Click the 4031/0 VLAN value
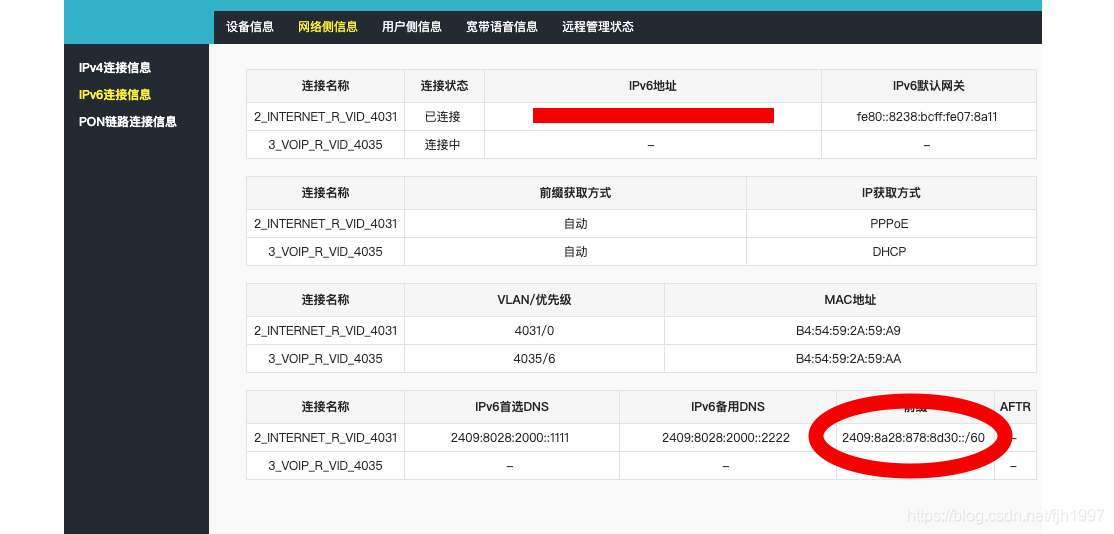Viewport: 1114px width, 534px height. click(x=534, y=331)
